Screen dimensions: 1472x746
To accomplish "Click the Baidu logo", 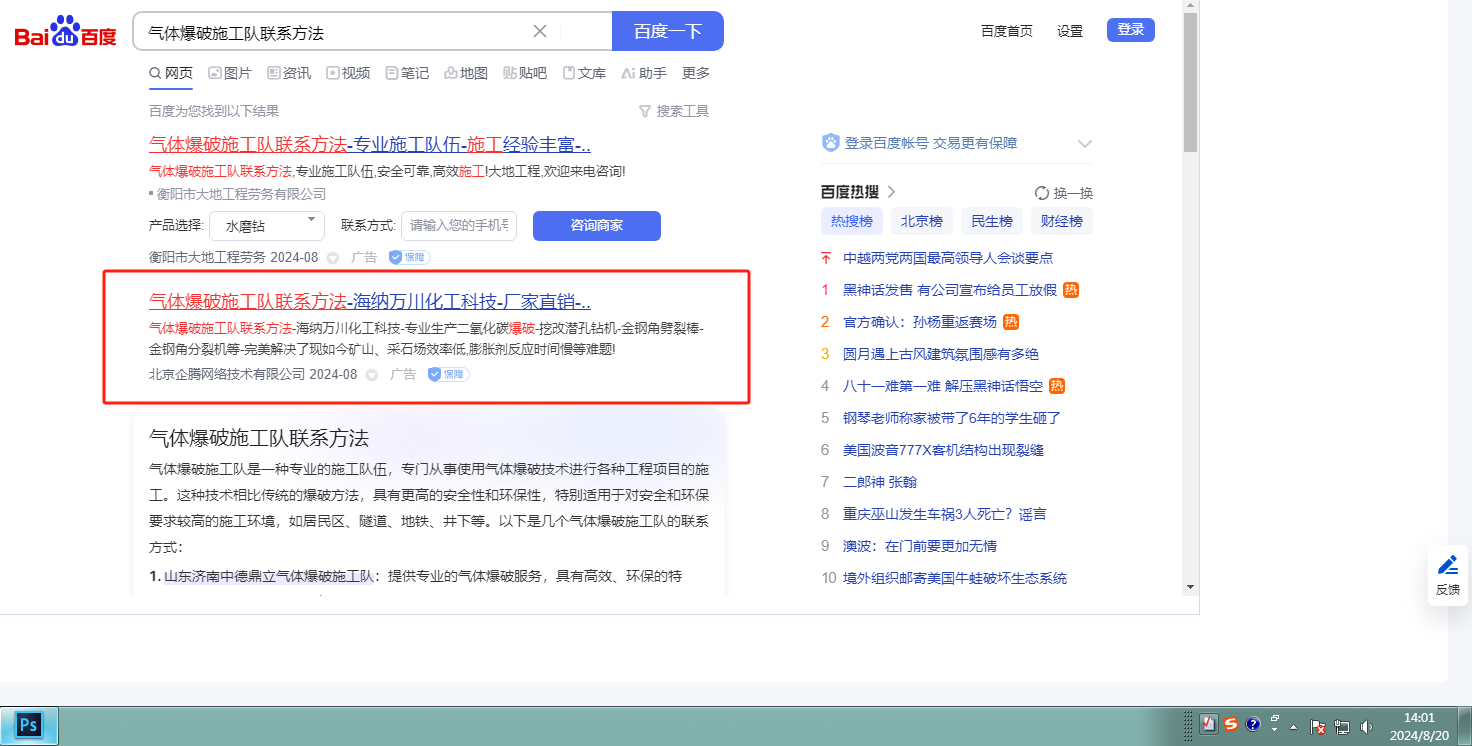I will (x=65, y=32).
